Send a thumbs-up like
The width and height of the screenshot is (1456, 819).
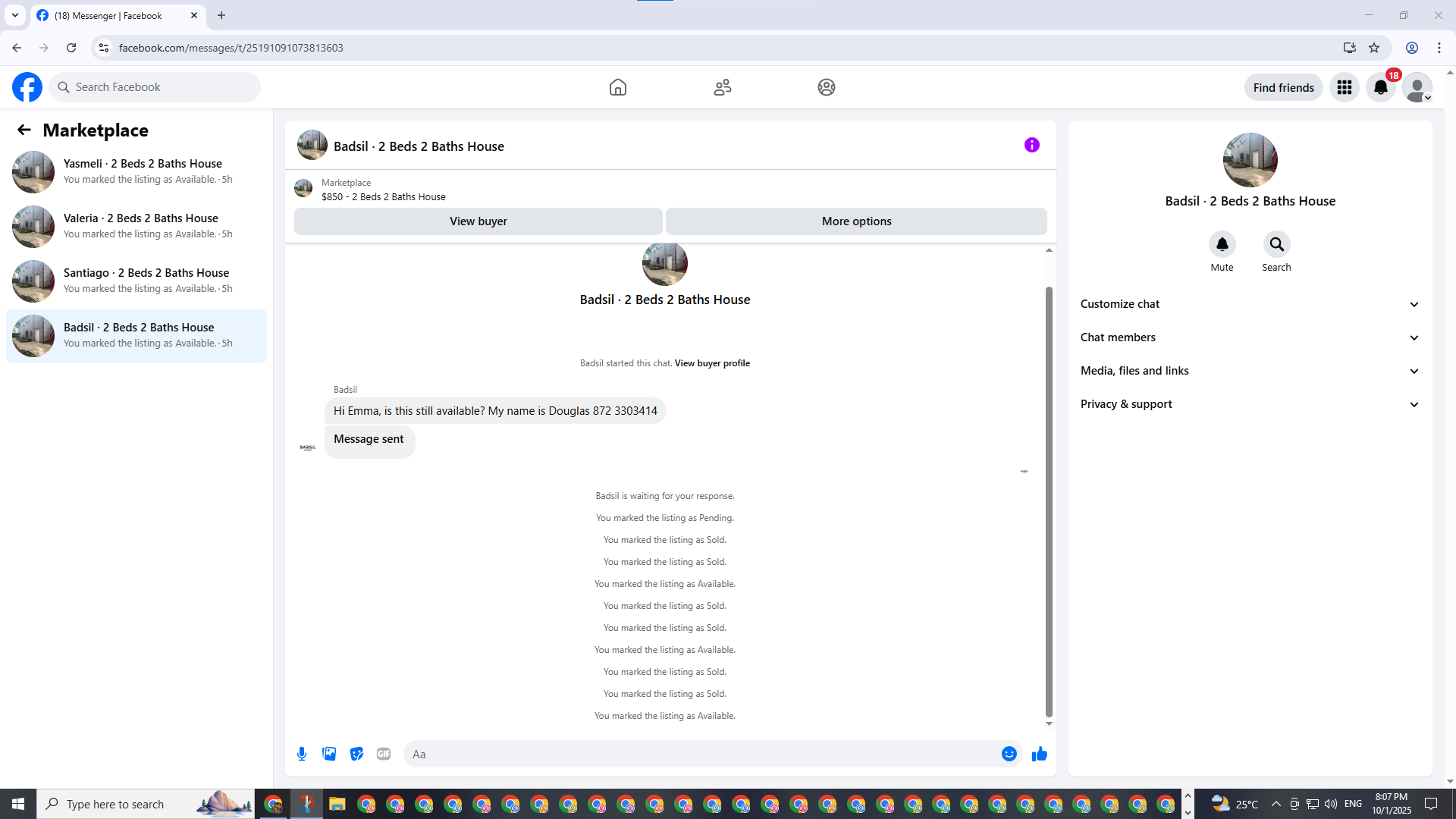coord(1039,754)
